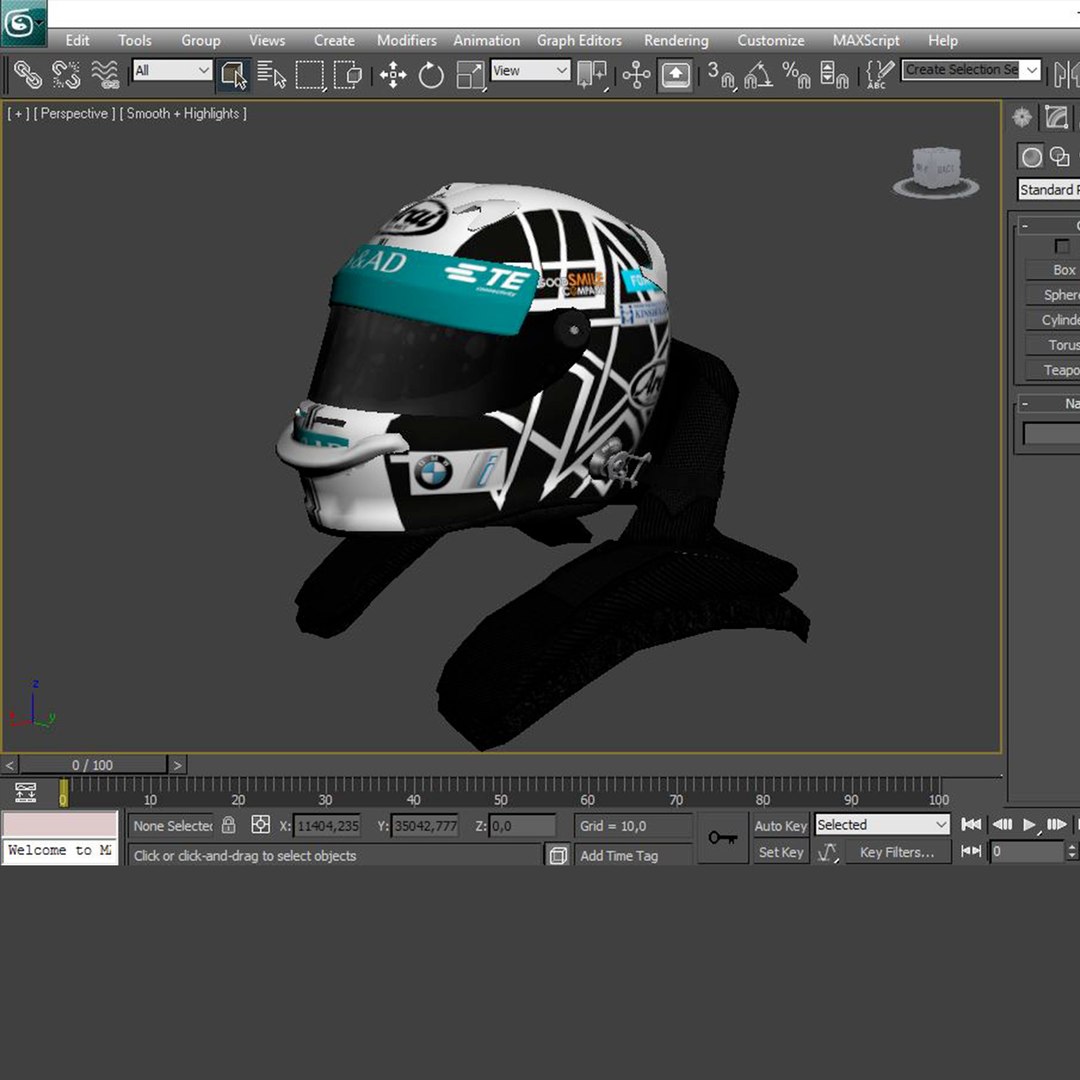Open the Rendering menu
Screen dimensions: 1080x1080
point(675,40)
